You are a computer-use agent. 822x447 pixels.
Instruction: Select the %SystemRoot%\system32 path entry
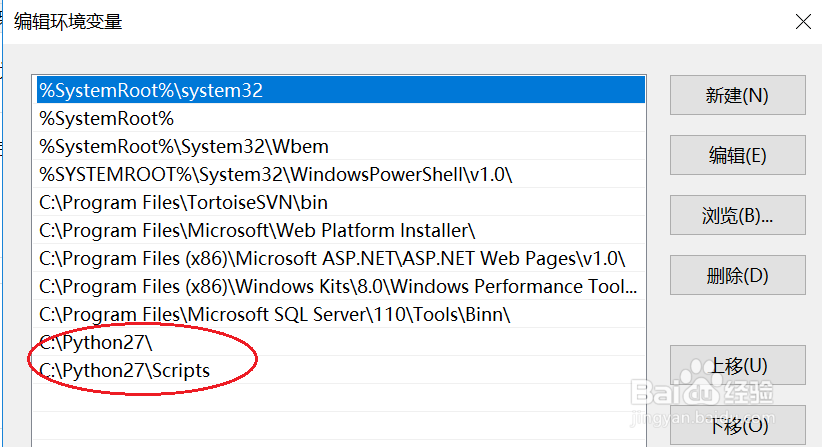tap(150, 90)
